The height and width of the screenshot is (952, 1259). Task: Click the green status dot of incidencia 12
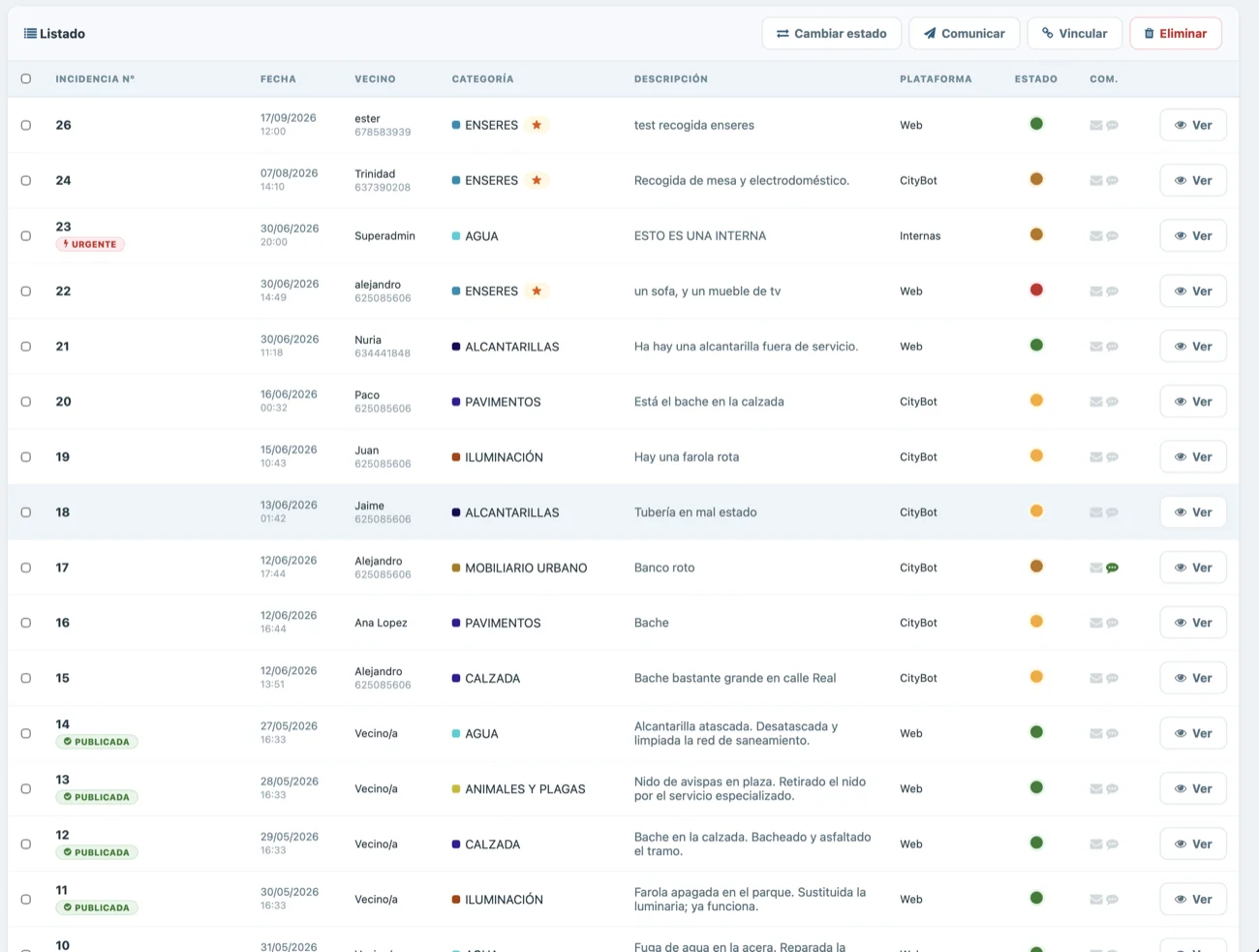coord(1036,843)
